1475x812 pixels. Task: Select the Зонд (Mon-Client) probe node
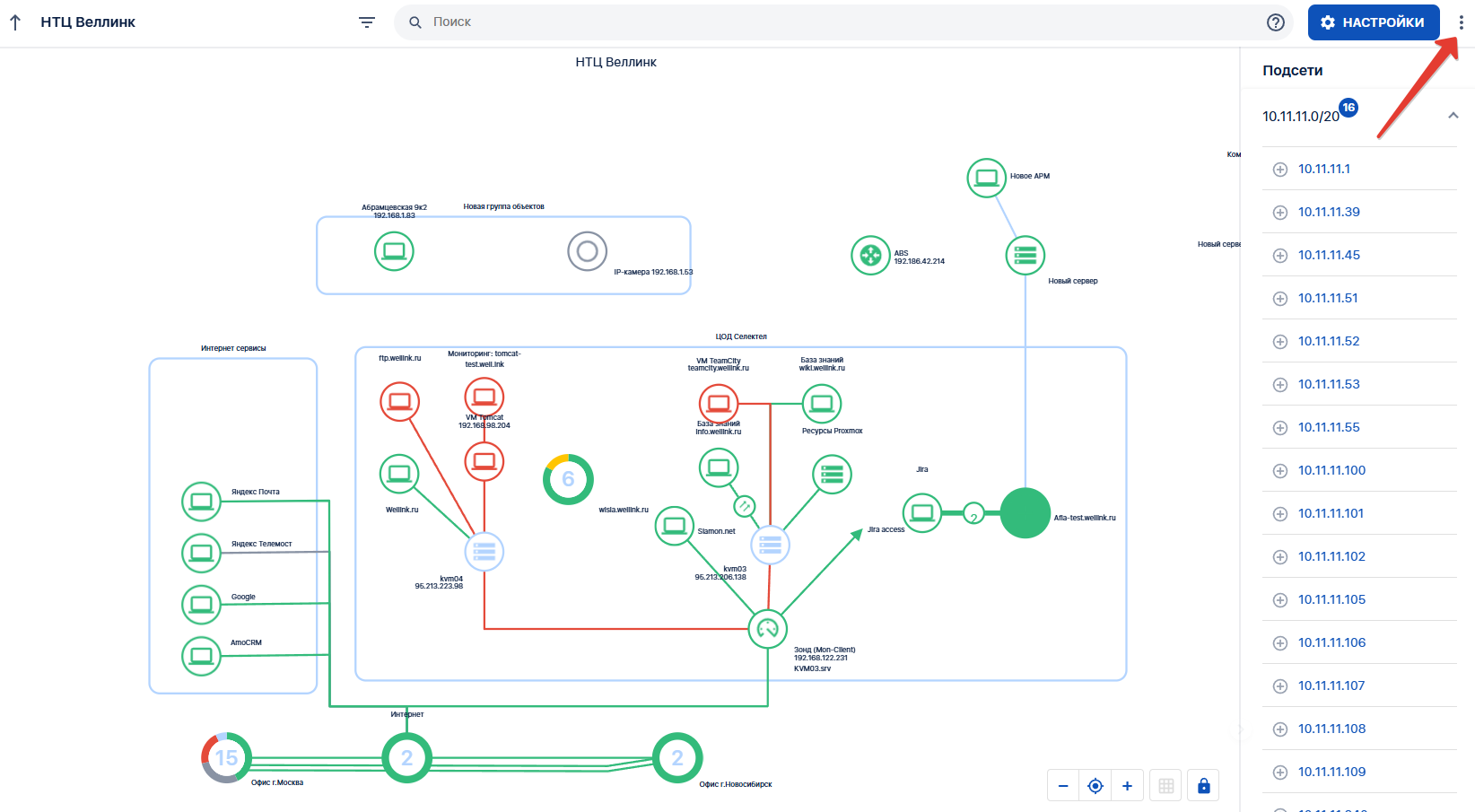click(767, 629)
